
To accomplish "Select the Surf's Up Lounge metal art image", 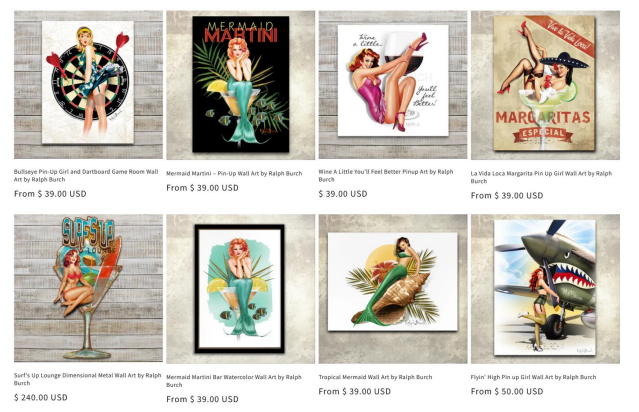I will click(x=88, y=288).
